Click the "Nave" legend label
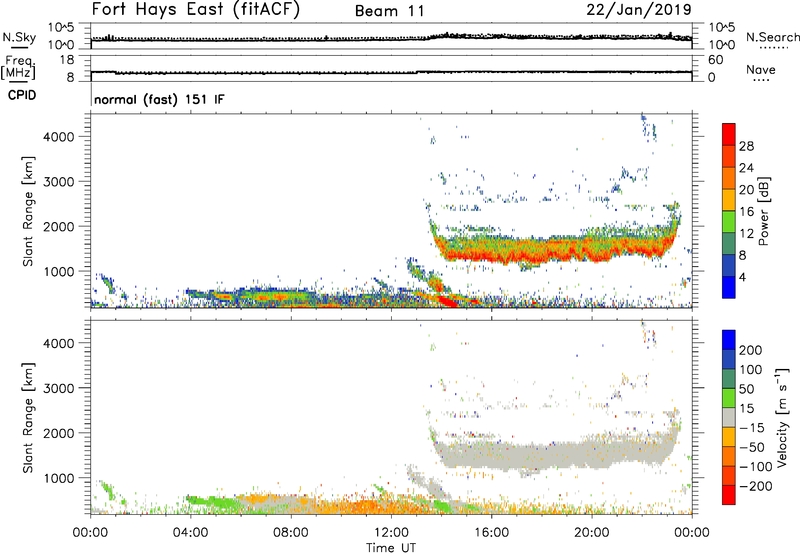800x554 pixels. pos(760,69)
